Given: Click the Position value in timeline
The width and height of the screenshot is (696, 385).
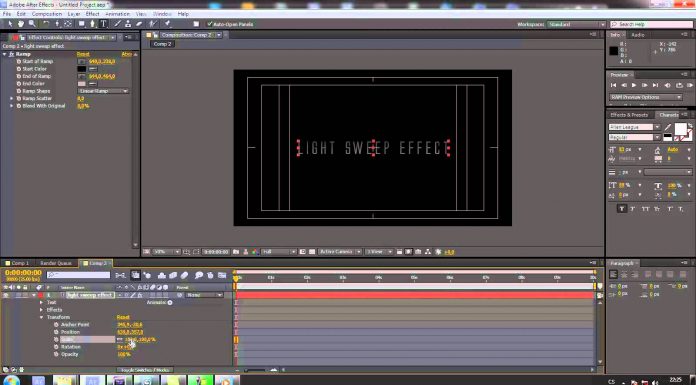Looking at the screenshot, I should click(x=130, y=332).
